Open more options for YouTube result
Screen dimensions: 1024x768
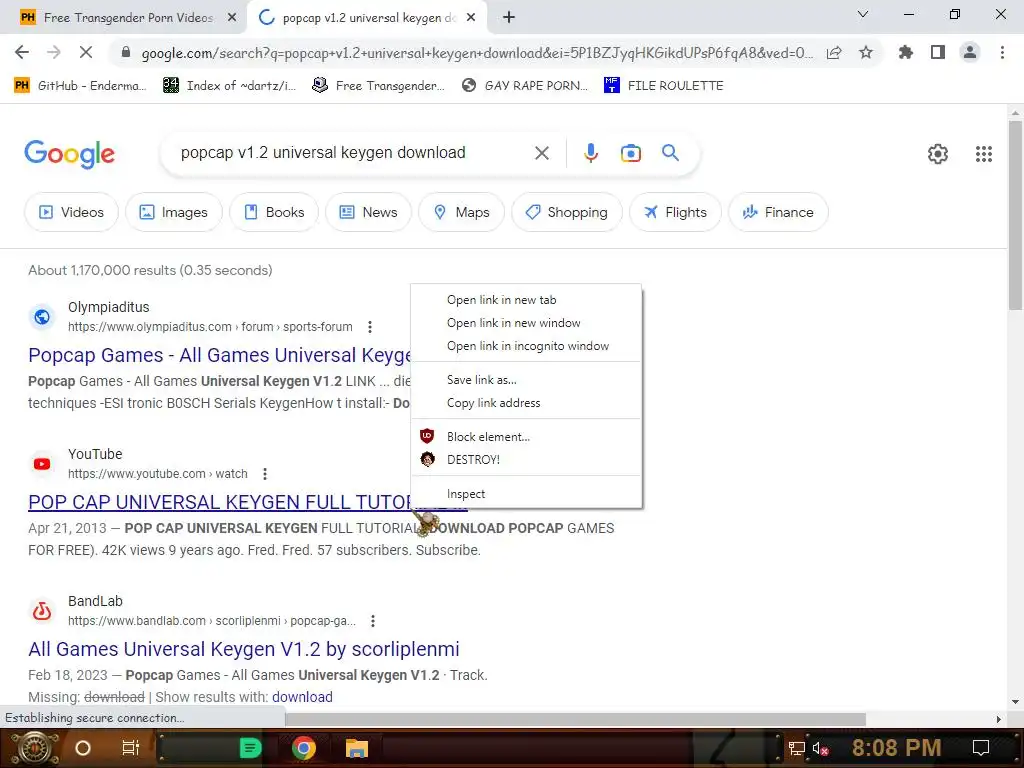pyautogui.click(x=264, y=473)
